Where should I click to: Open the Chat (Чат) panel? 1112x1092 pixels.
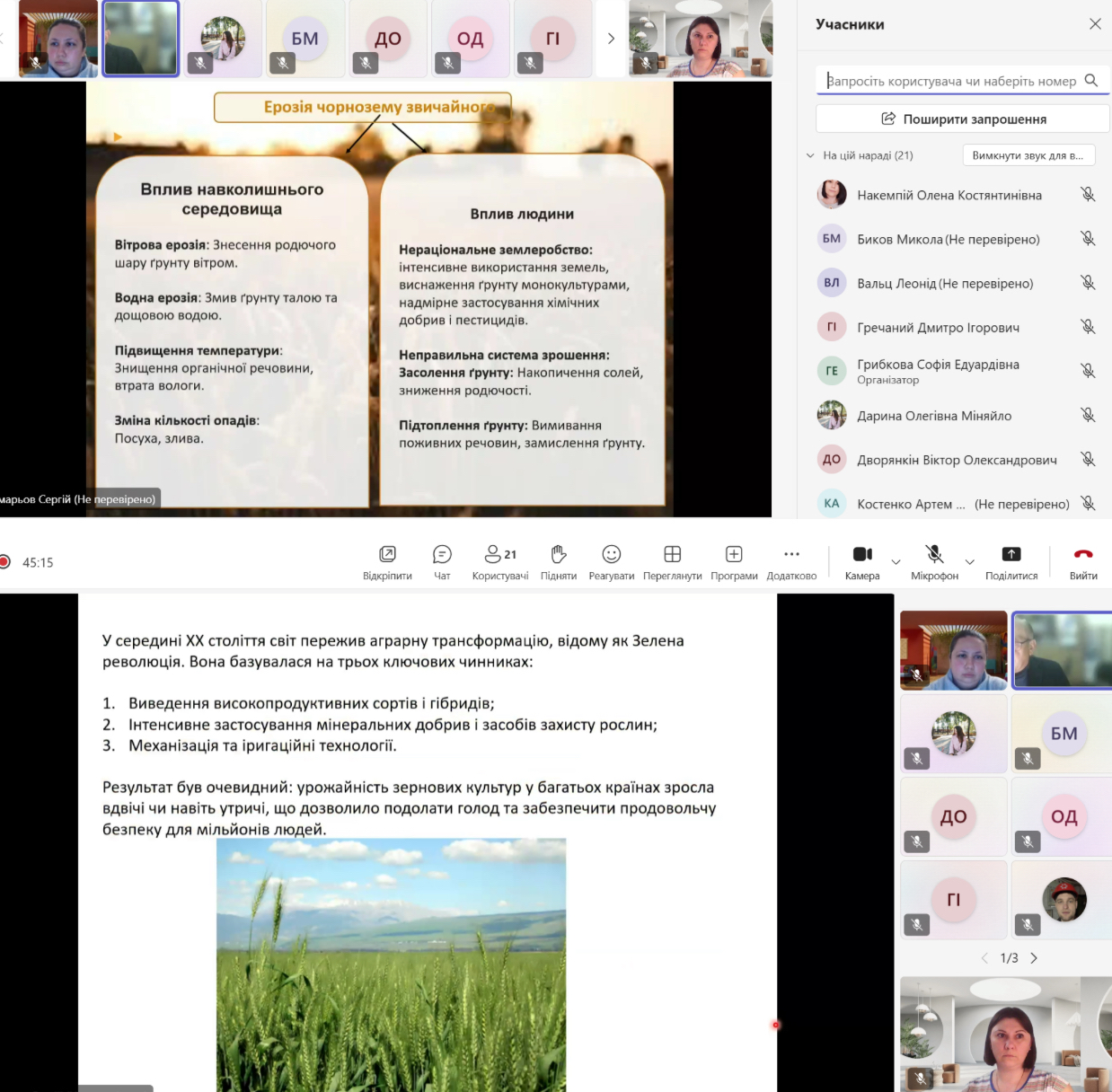442,555
